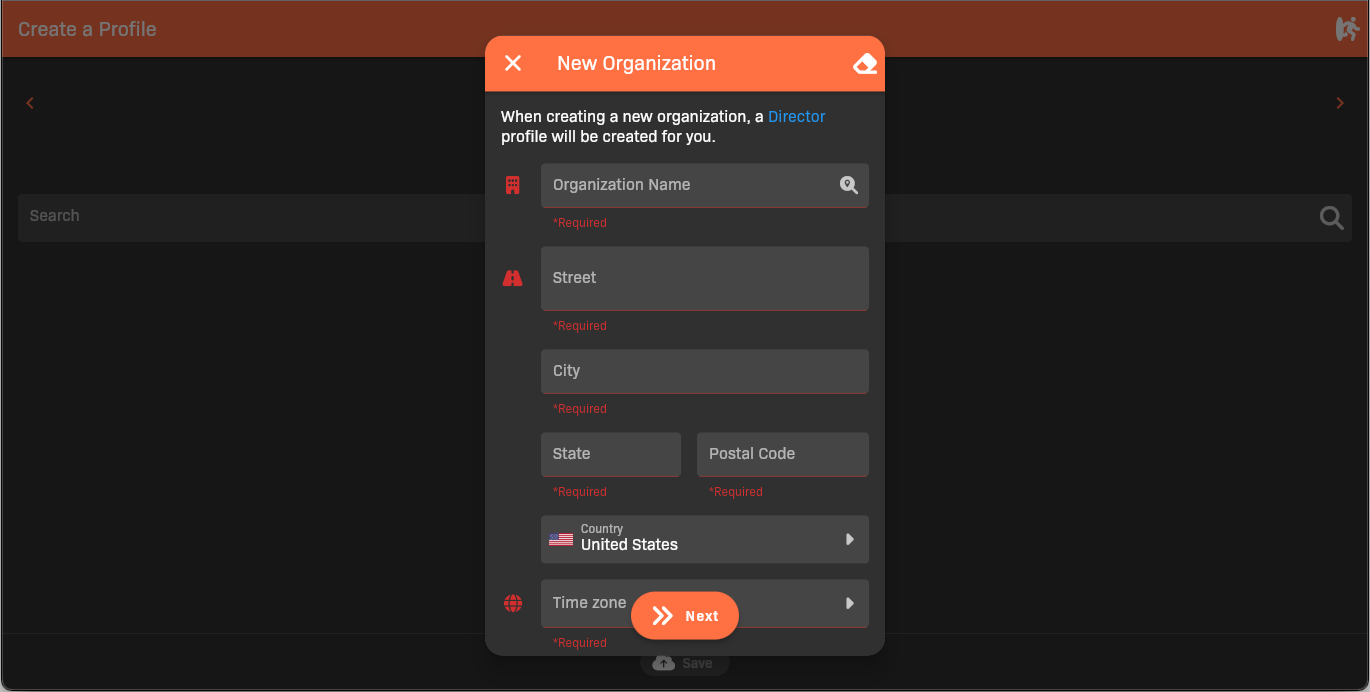This screenshot has height=692, width=1370.
Task: Go to next page with right chevron
Action: click(1340, 103)
